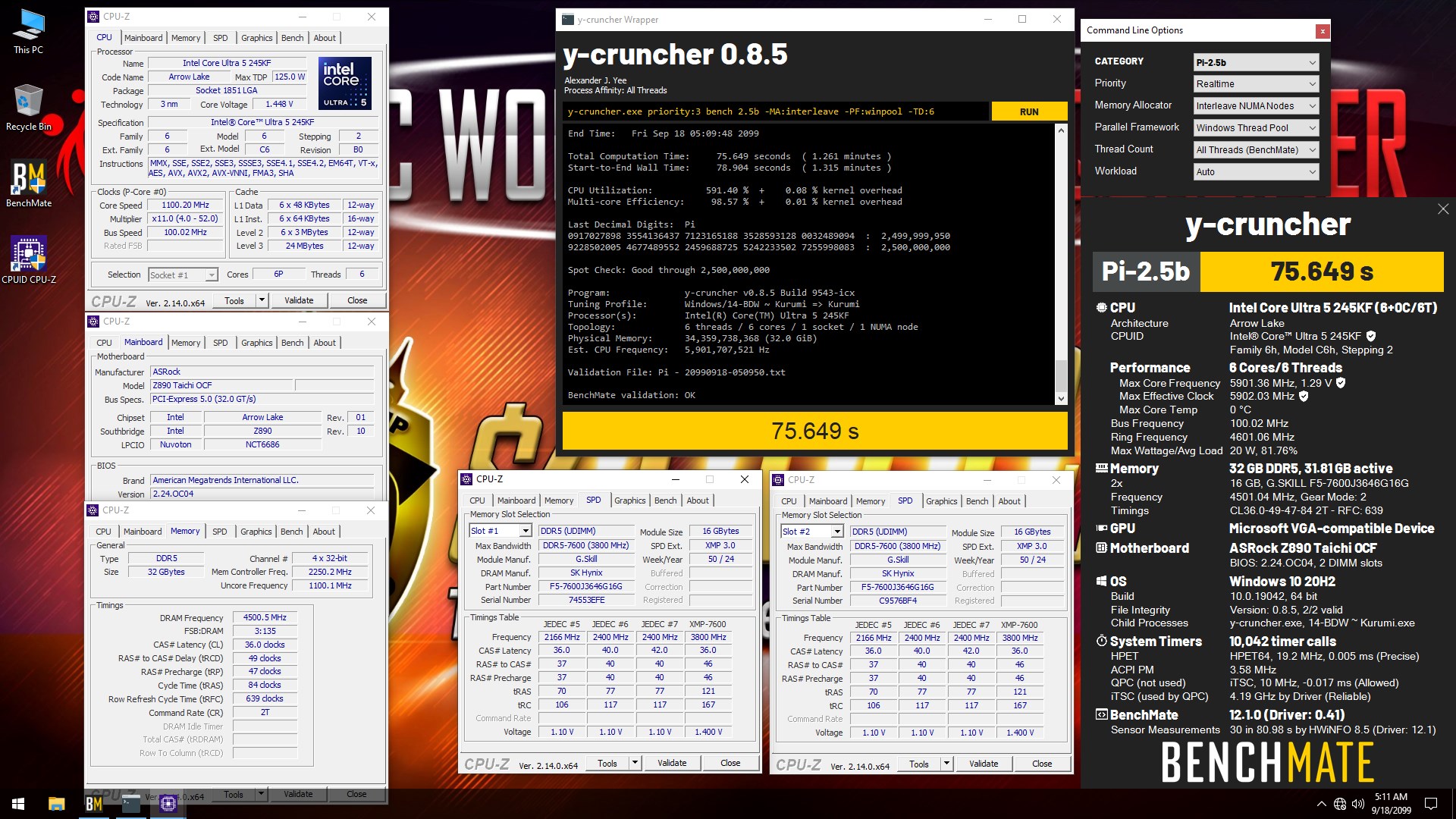Select the SPD tab in CPU-Z Memory window
This screenshot has height=819, width=1456.
219,532
